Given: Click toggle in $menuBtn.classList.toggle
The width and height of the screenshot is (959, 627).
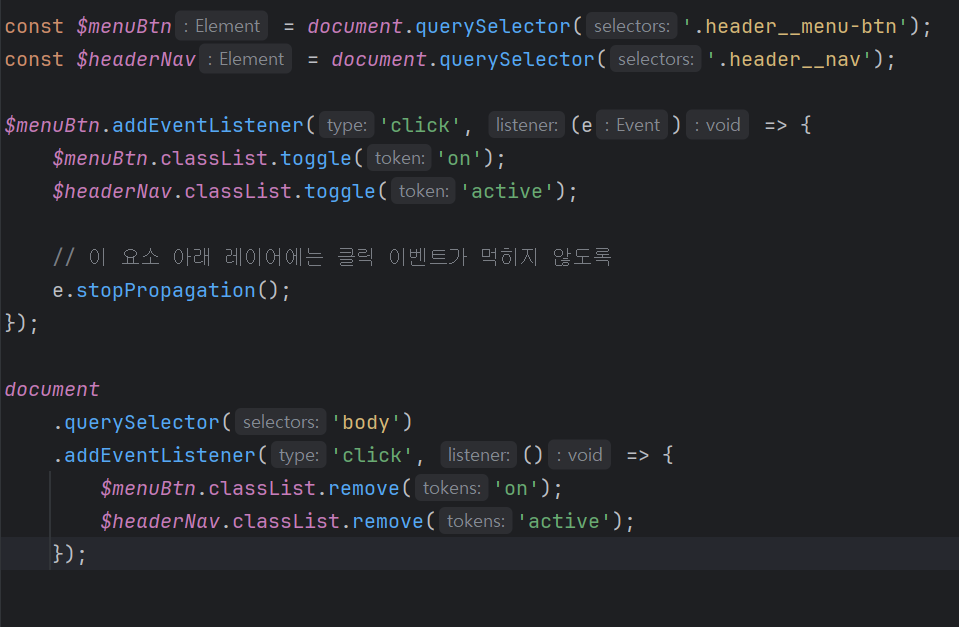Looking at the screenshot, I should [316, 158].
